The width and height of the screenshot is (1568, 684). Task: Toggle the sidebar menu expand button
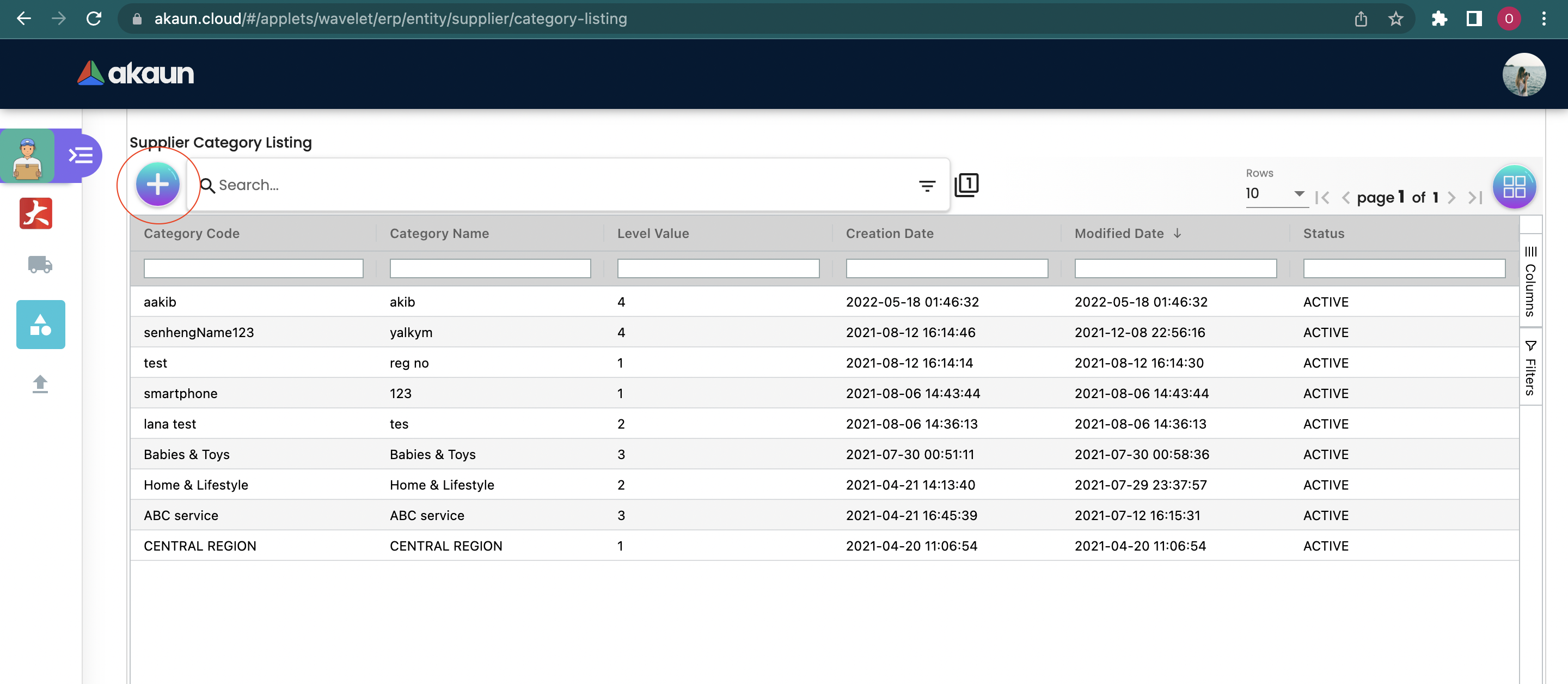click(x=81, y=155)
